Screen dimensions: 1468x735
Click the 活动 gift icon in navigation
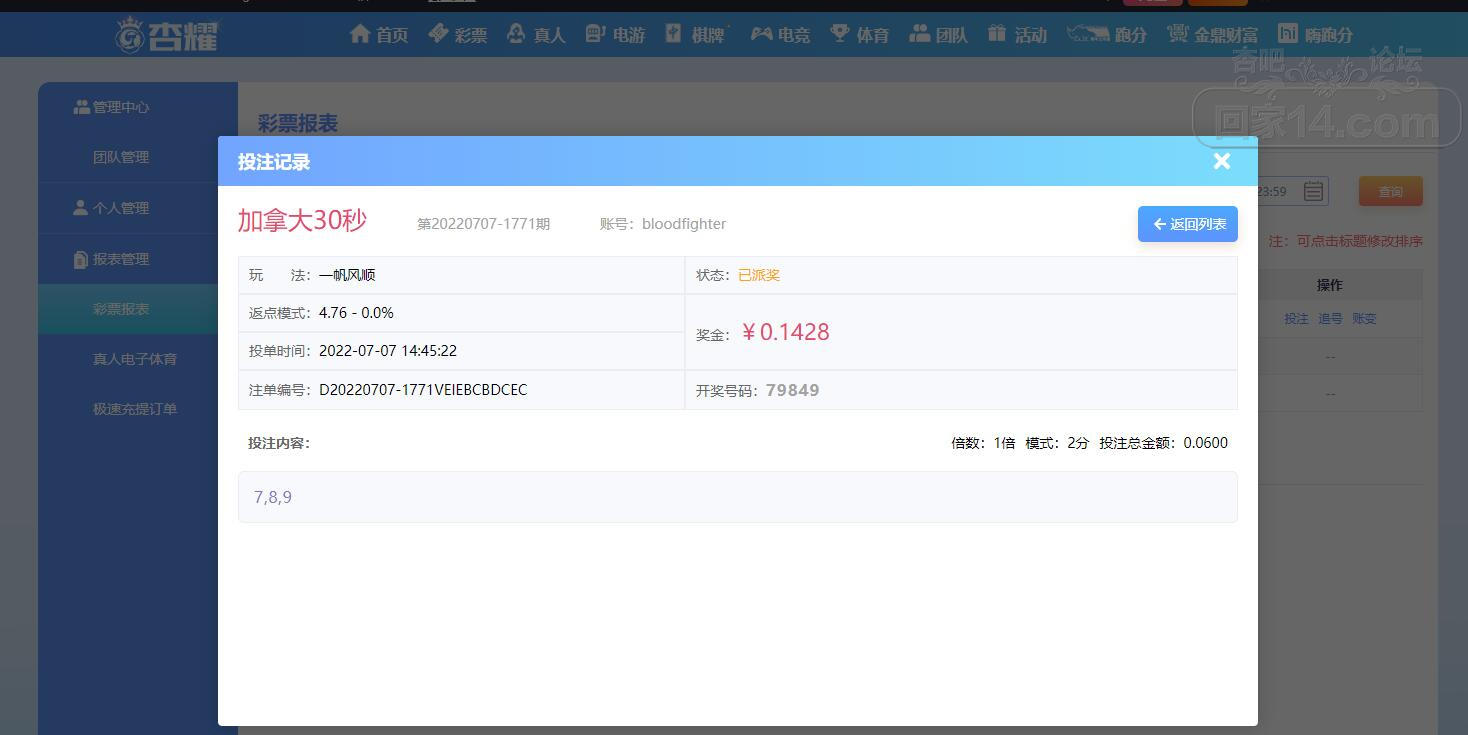click(x=997, y=34)
